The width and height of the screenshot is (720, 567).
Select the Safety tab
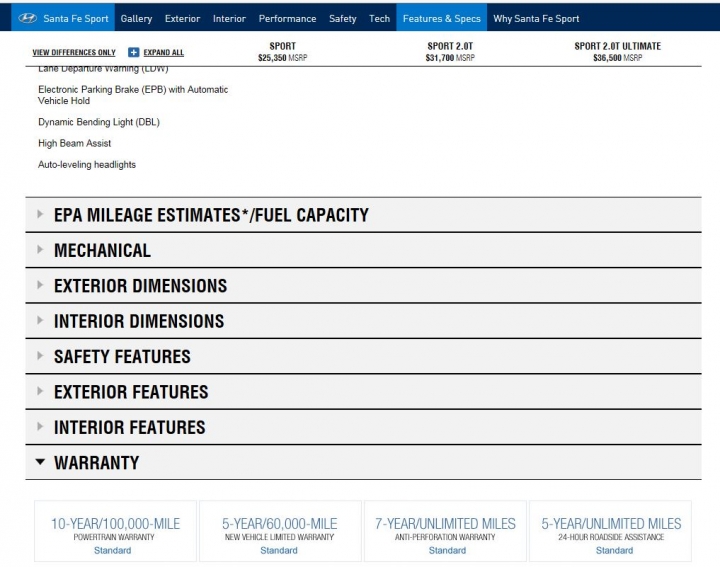click(x=343, y=18)
